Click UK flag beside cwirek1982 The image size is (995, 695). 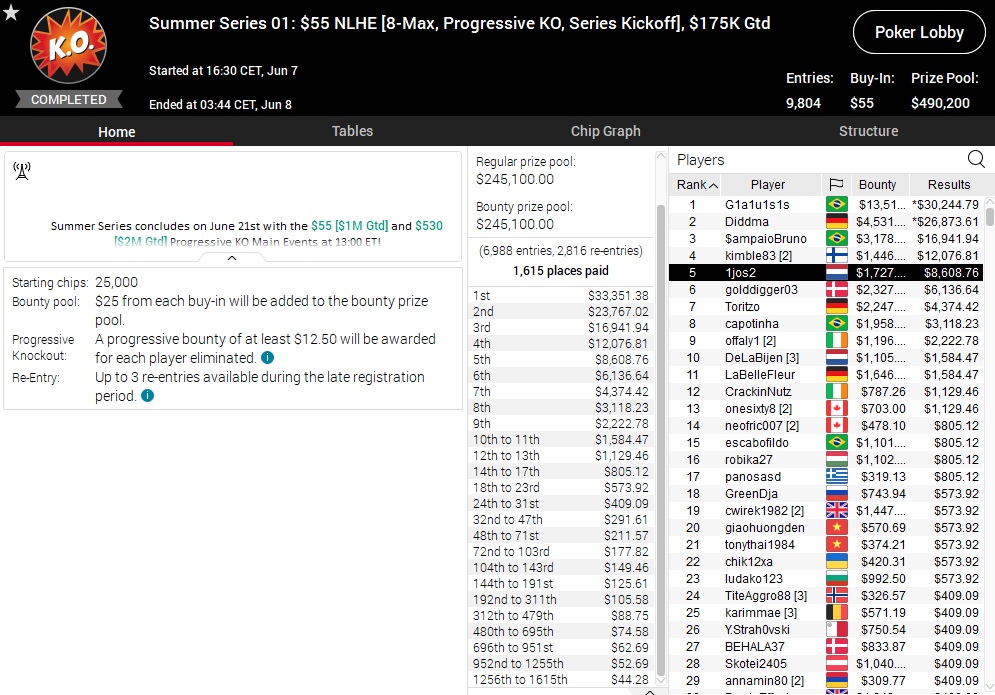tap(836, 510)
